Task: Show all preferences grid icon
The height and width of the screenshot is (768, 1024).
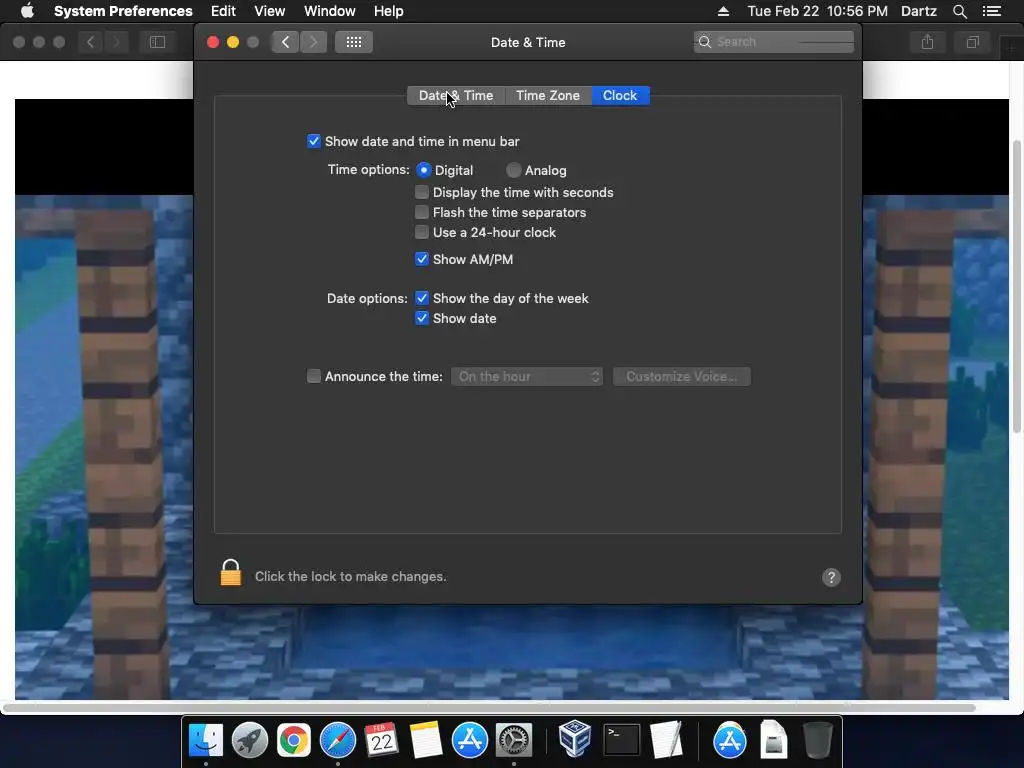Action: click(x=354, y=42)
